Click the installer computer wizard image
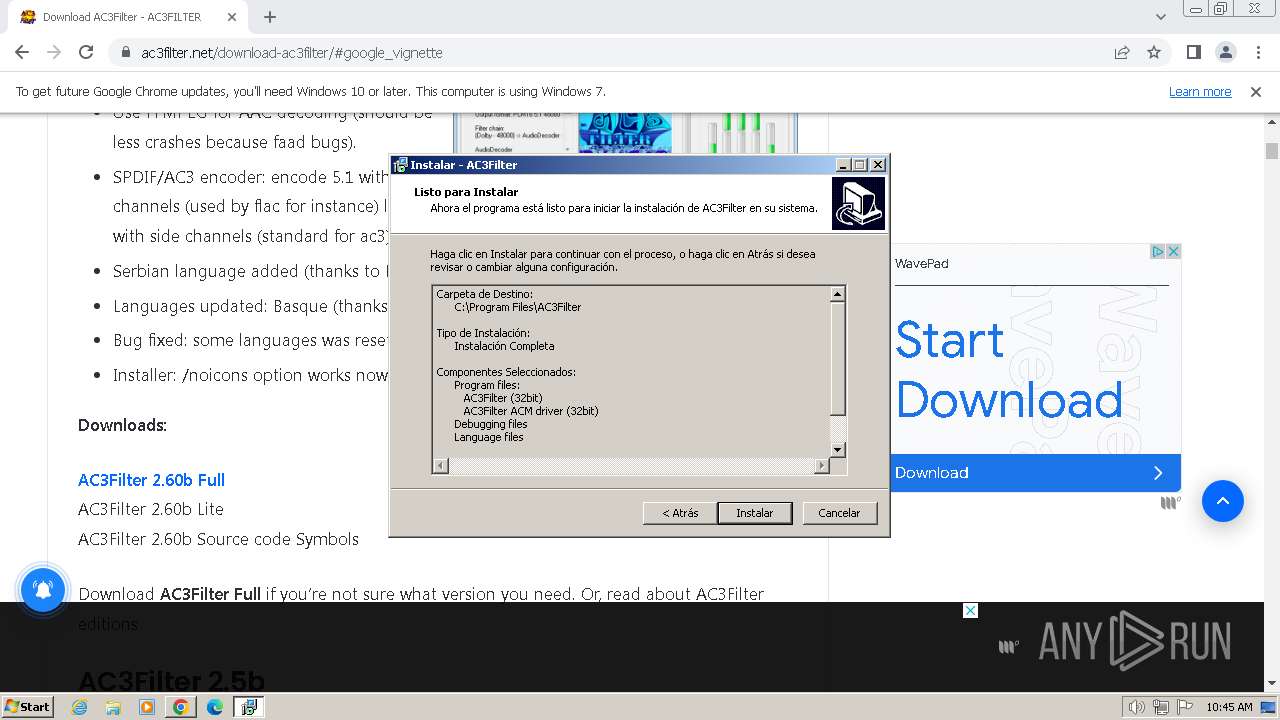Image resolution: width=1280 pixels, height=720 pixels. click(x=858, y=204)
